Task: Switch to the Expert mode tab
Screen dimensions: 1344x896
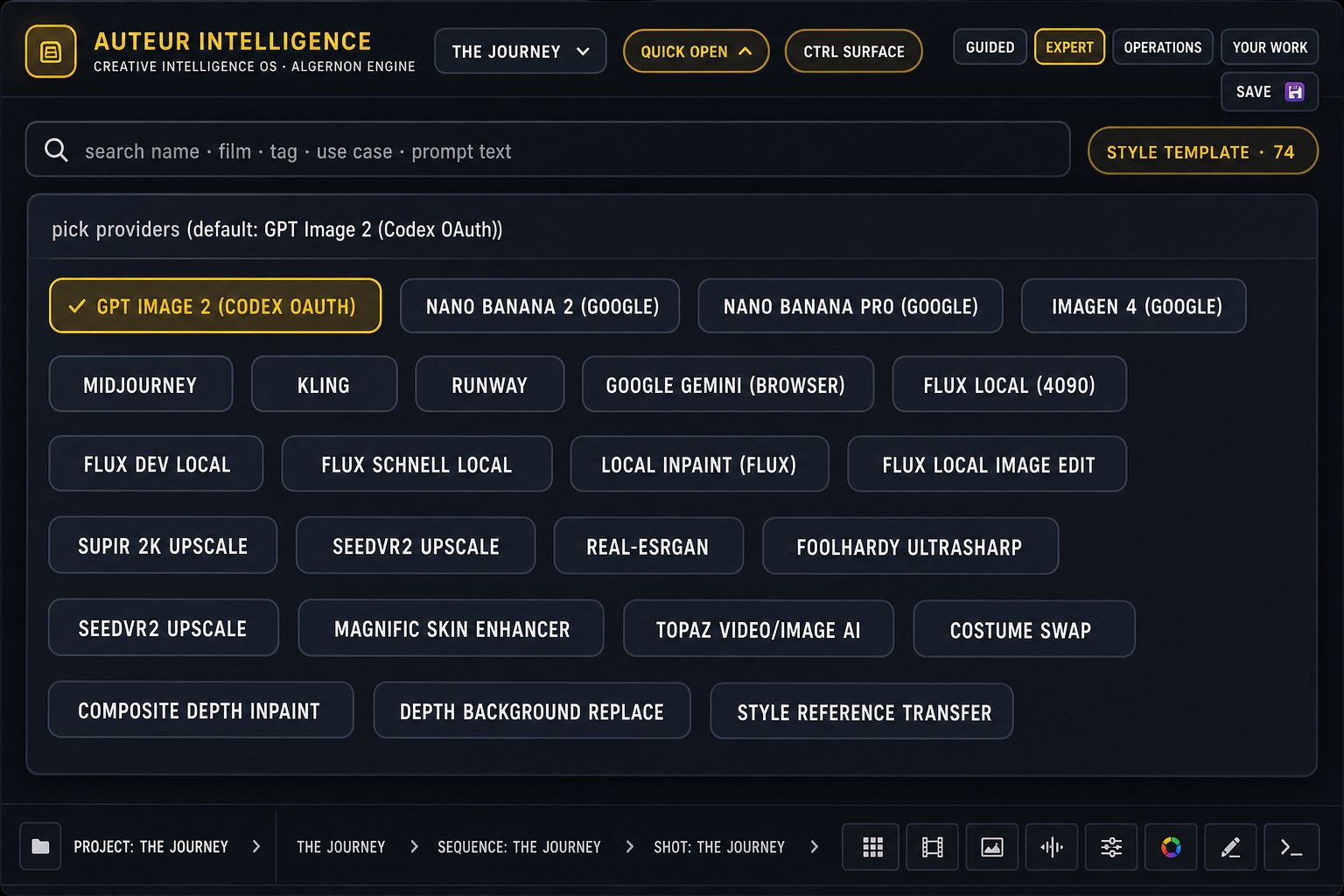Action: tap(1069, 47)
